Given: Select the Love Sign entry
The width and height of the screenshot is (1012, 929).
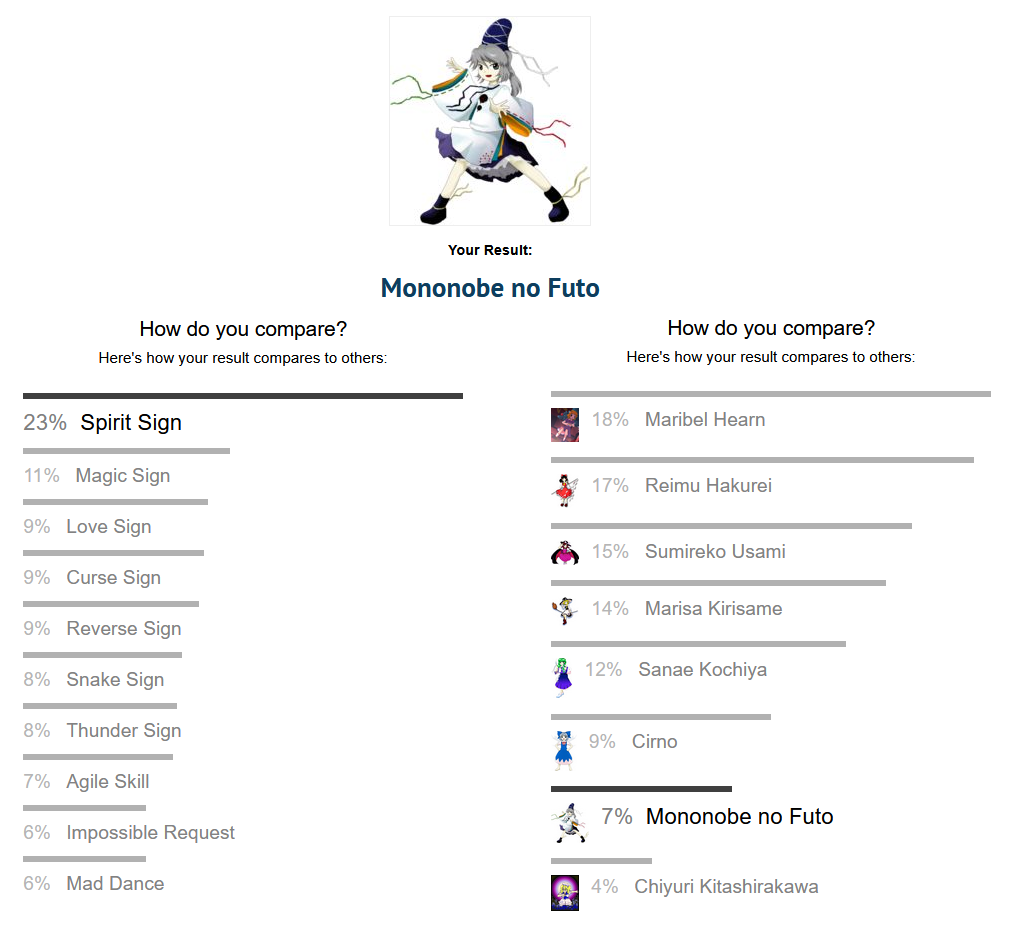Looking at the screenshot, I should (108, 527).
